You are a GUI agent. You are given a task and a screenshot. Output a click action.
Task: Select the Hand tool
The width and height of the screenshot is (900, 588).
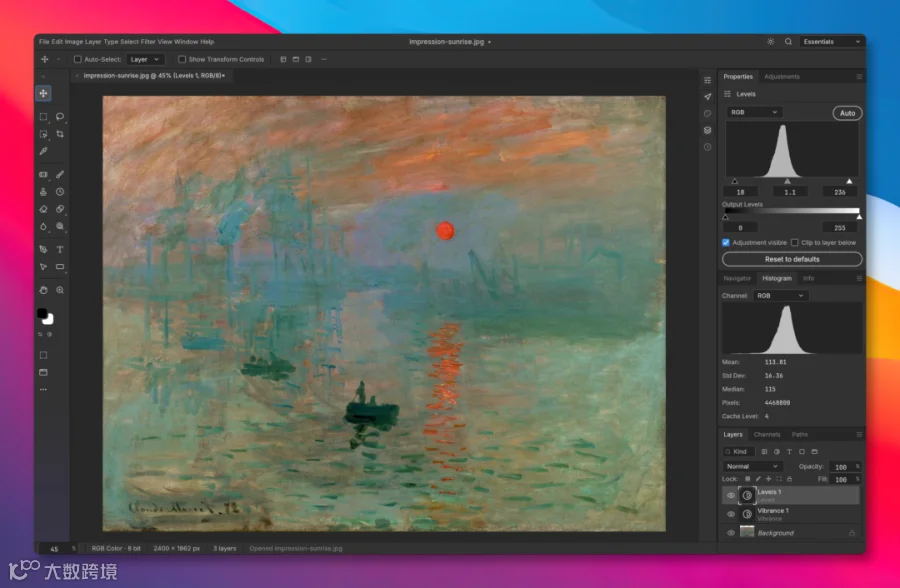[x=44, y=290]
